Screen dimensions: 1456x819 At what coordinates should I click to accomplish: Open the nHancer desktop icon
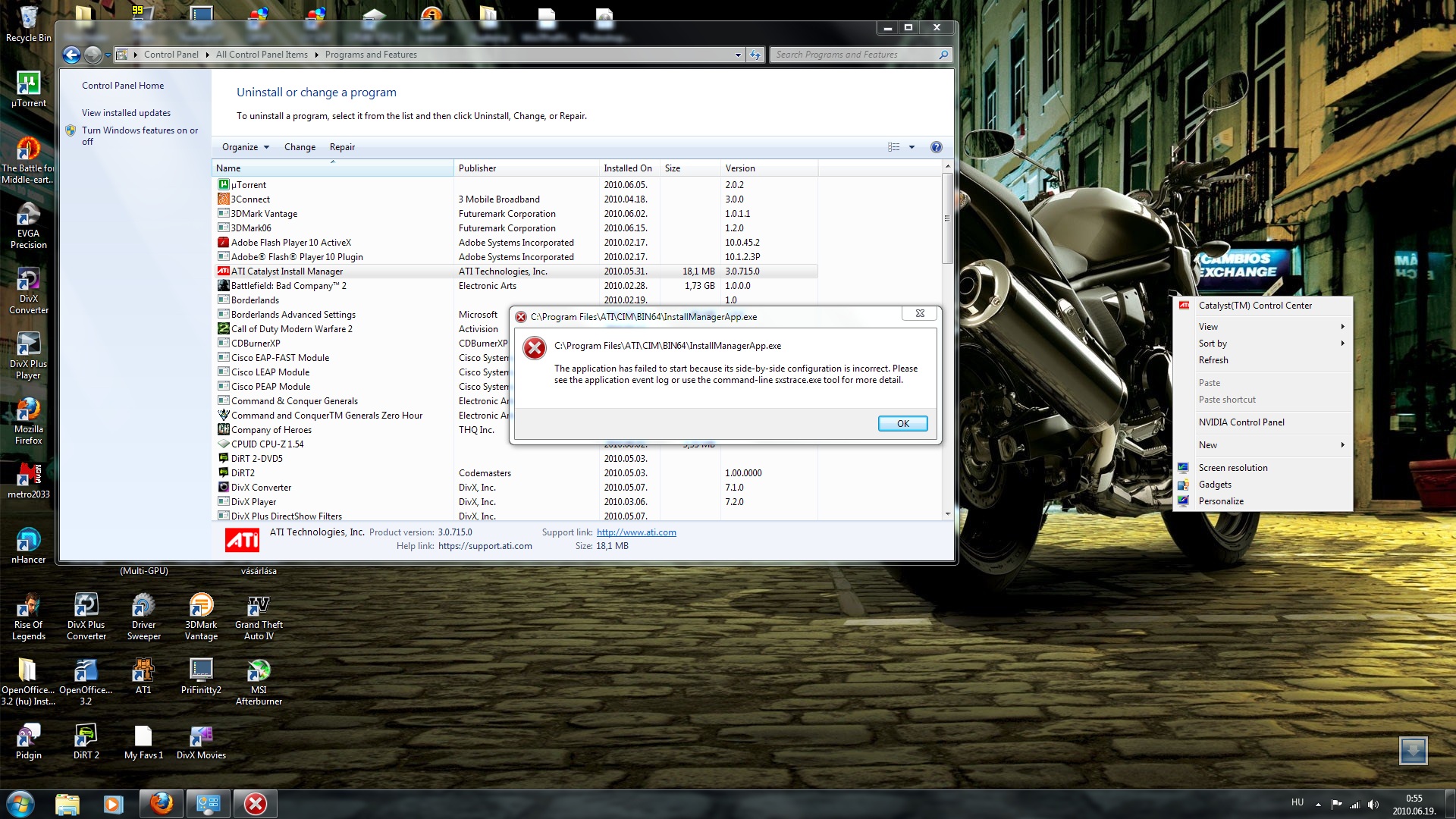coord(28,545)
